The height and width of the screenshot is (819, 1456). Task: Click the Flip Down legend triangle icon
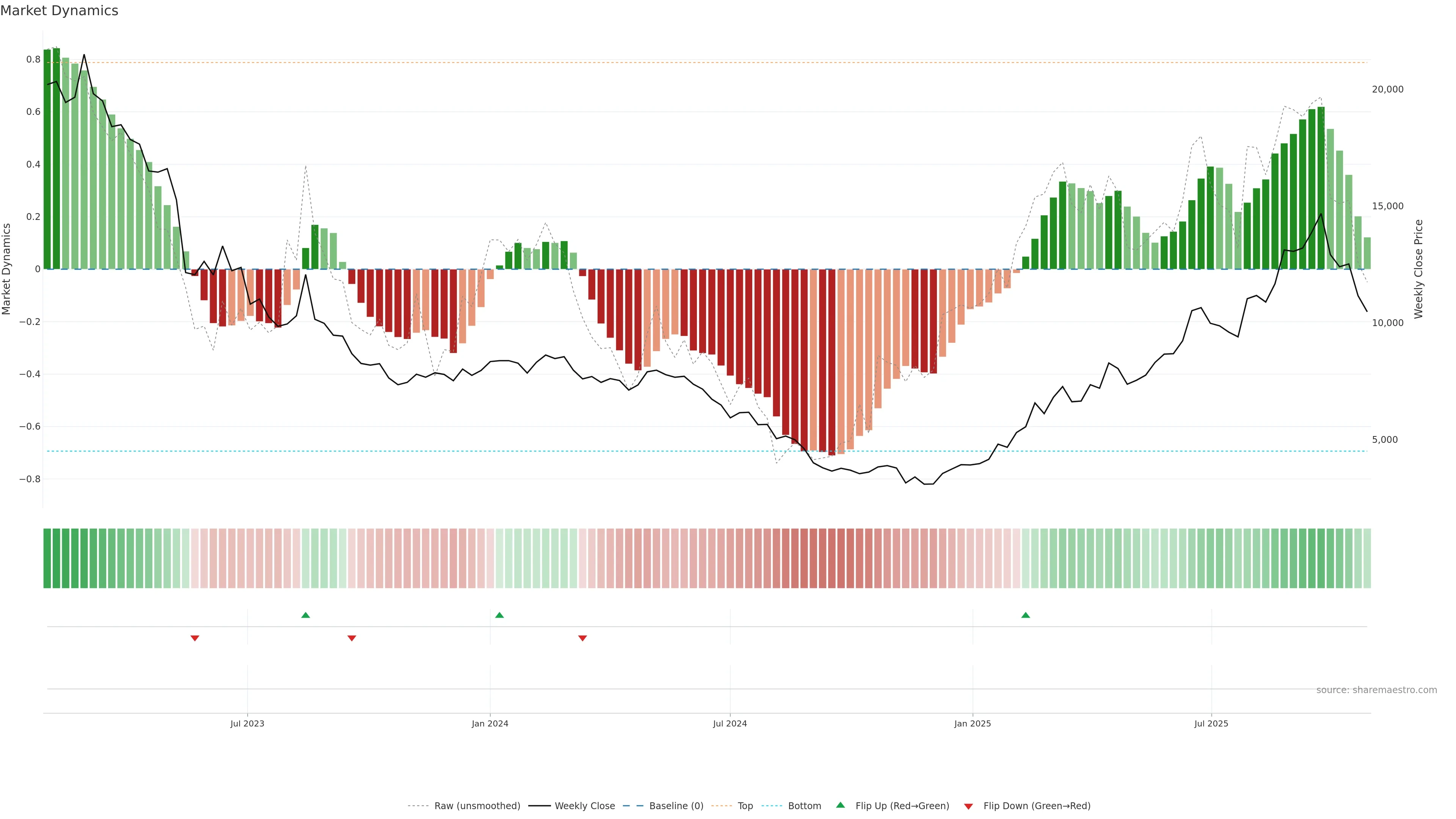coord(968,806)
